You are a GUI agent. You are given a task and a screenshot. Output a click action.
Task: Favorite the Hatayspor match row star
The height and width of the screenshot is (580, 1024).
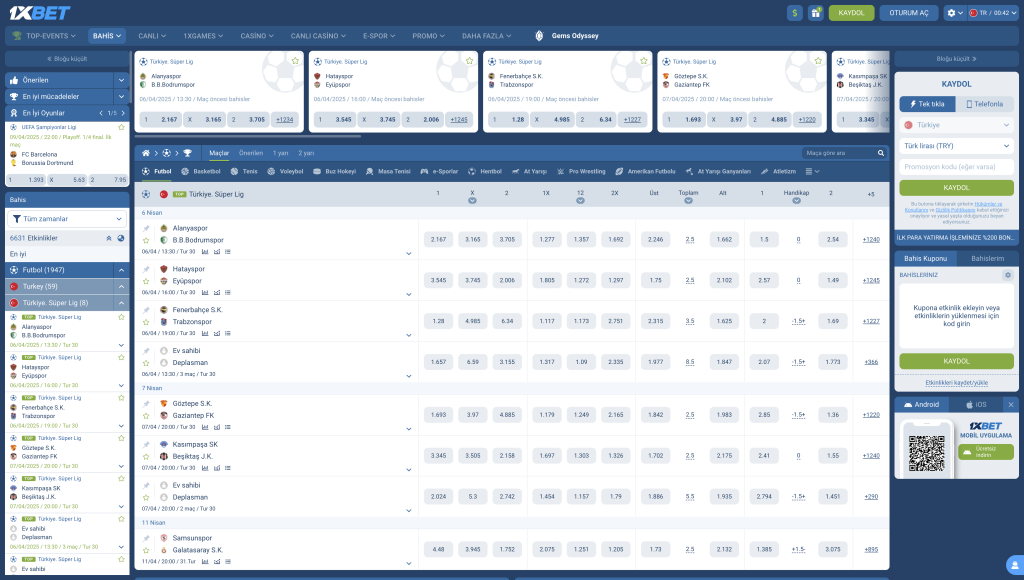[146, 281]
